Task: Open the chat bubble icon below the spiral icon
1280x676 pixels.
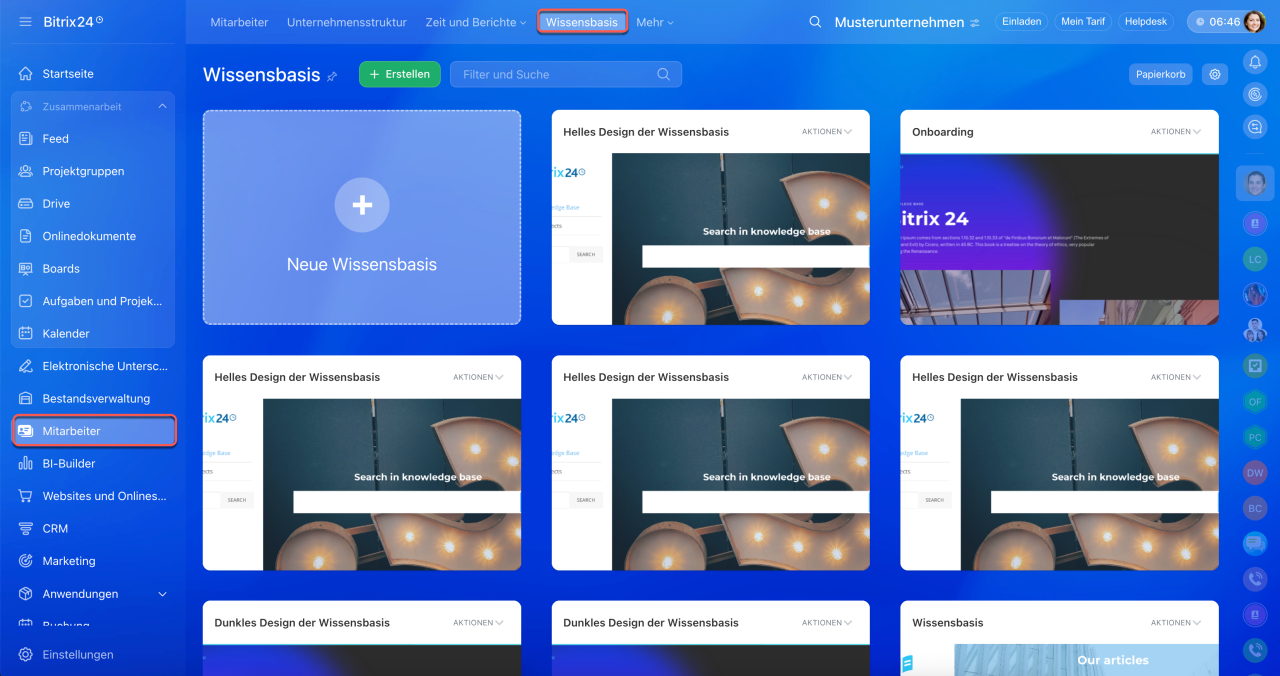Action: click(x=1254, y=127)
